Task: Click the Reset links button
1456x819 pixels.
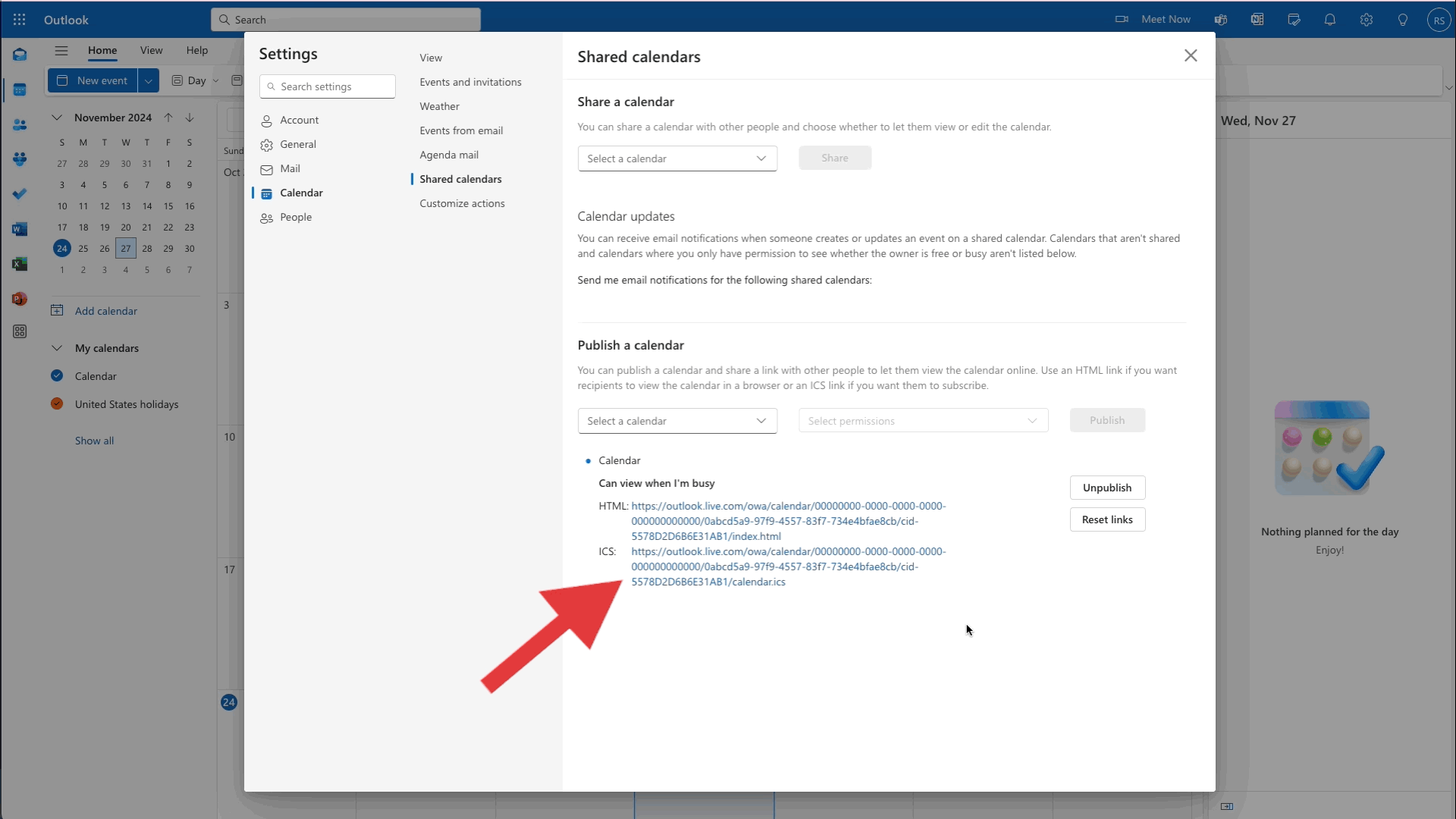Action: [x=1107, y=519]
